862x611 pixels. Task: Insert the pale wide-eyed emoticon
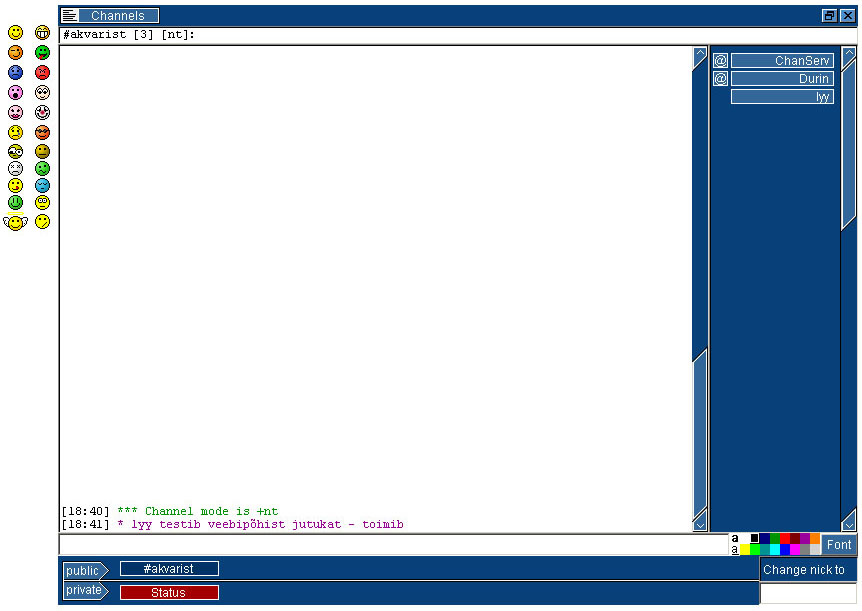point(42,92)
